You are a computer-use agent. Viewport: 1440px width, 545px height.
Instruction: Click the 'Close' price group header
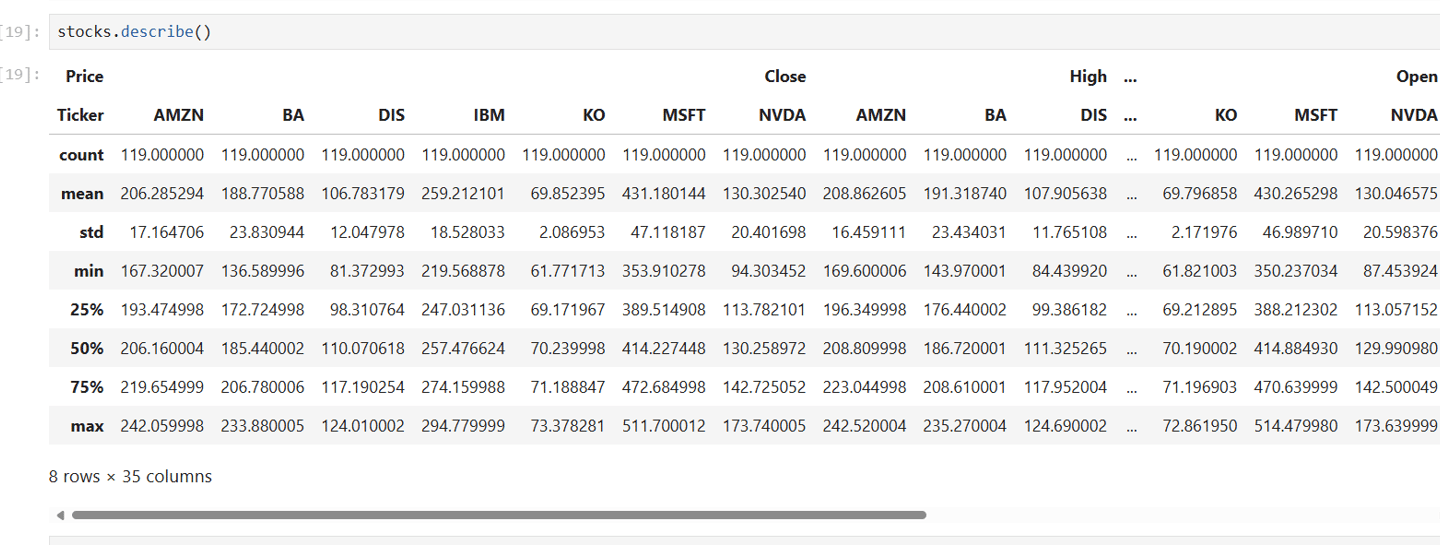(x=785, y=76)
